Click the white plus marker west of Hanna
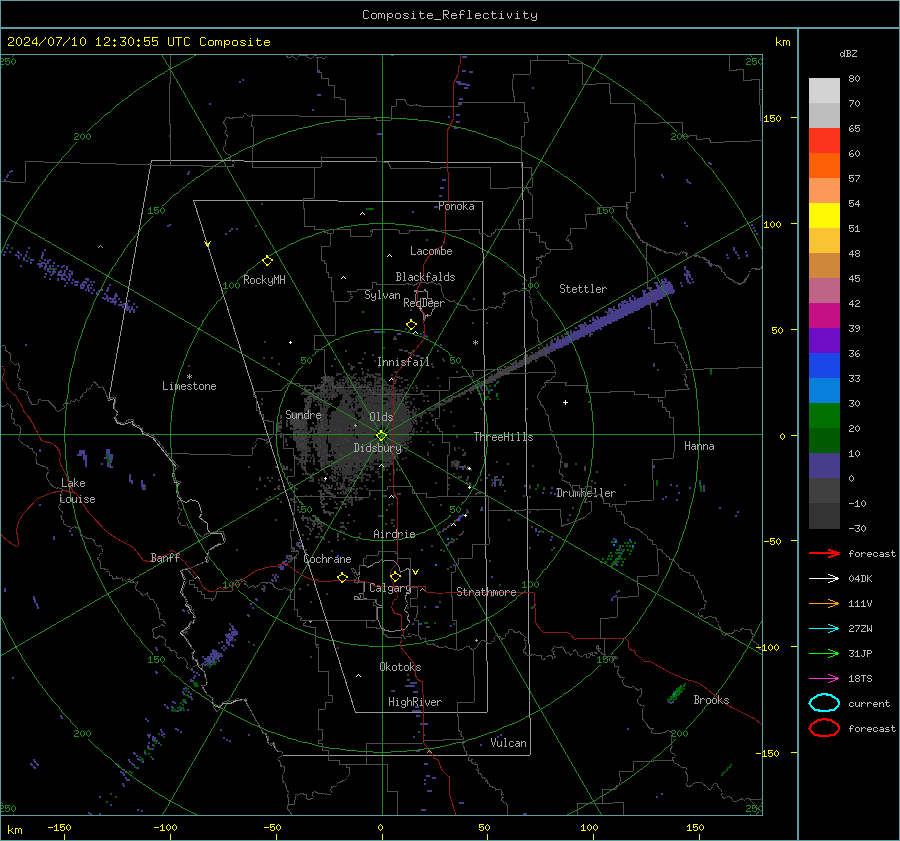The image size is (900, 841). 565,402
